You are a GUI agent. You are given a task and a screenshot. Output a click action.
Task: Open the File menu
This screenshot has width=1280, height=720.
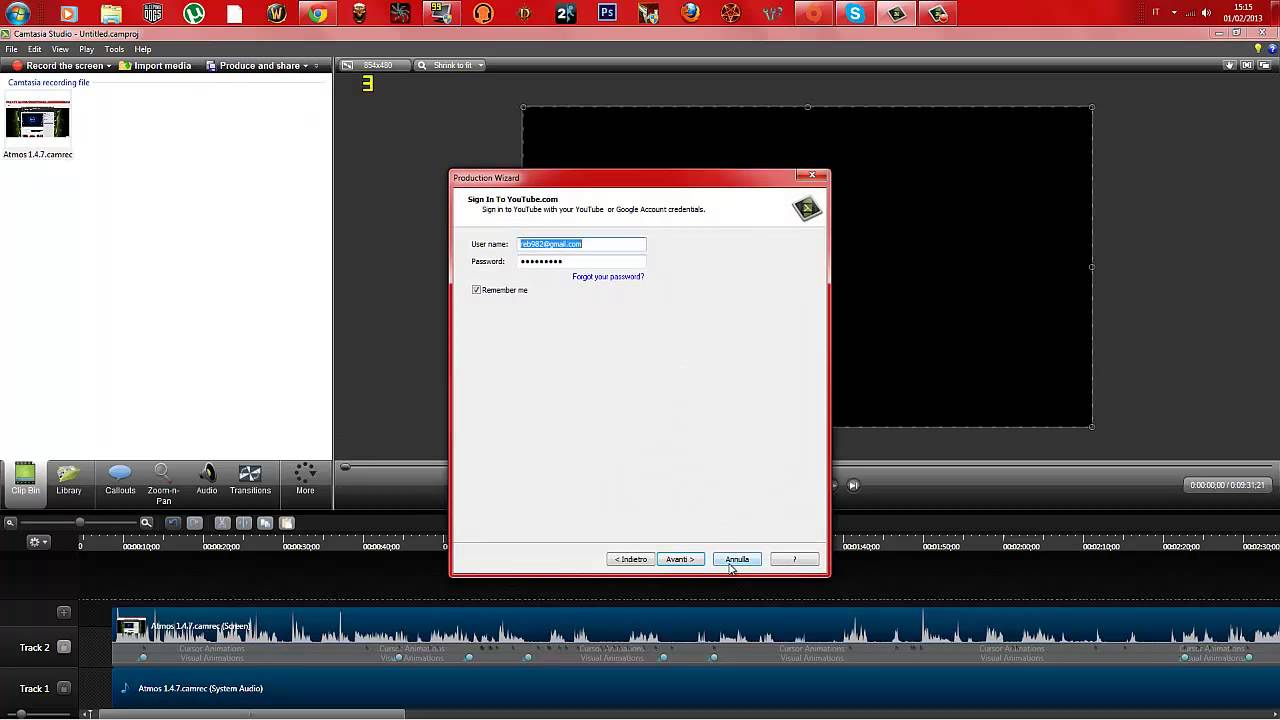click(11, 49)
